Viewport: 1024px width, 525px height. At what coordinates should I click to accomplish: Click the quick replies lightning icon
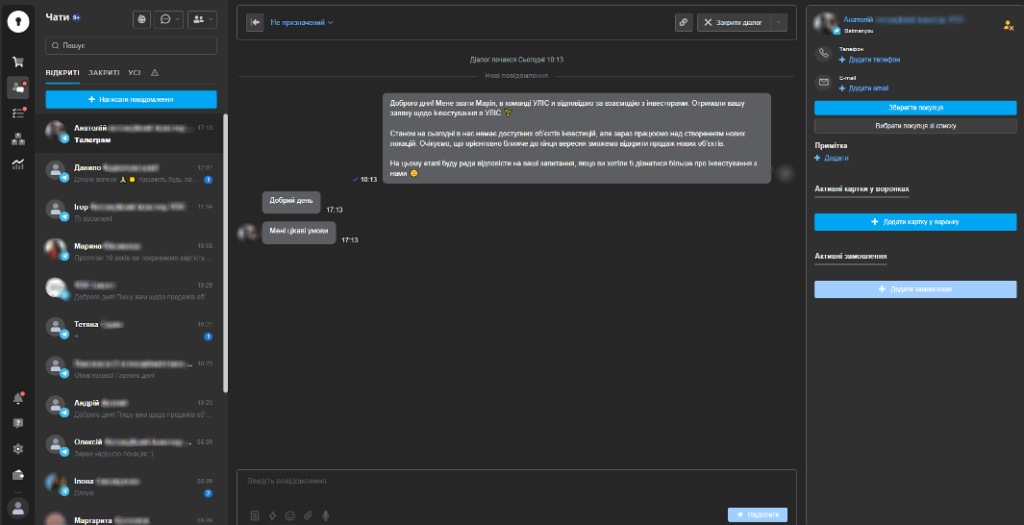272,515
